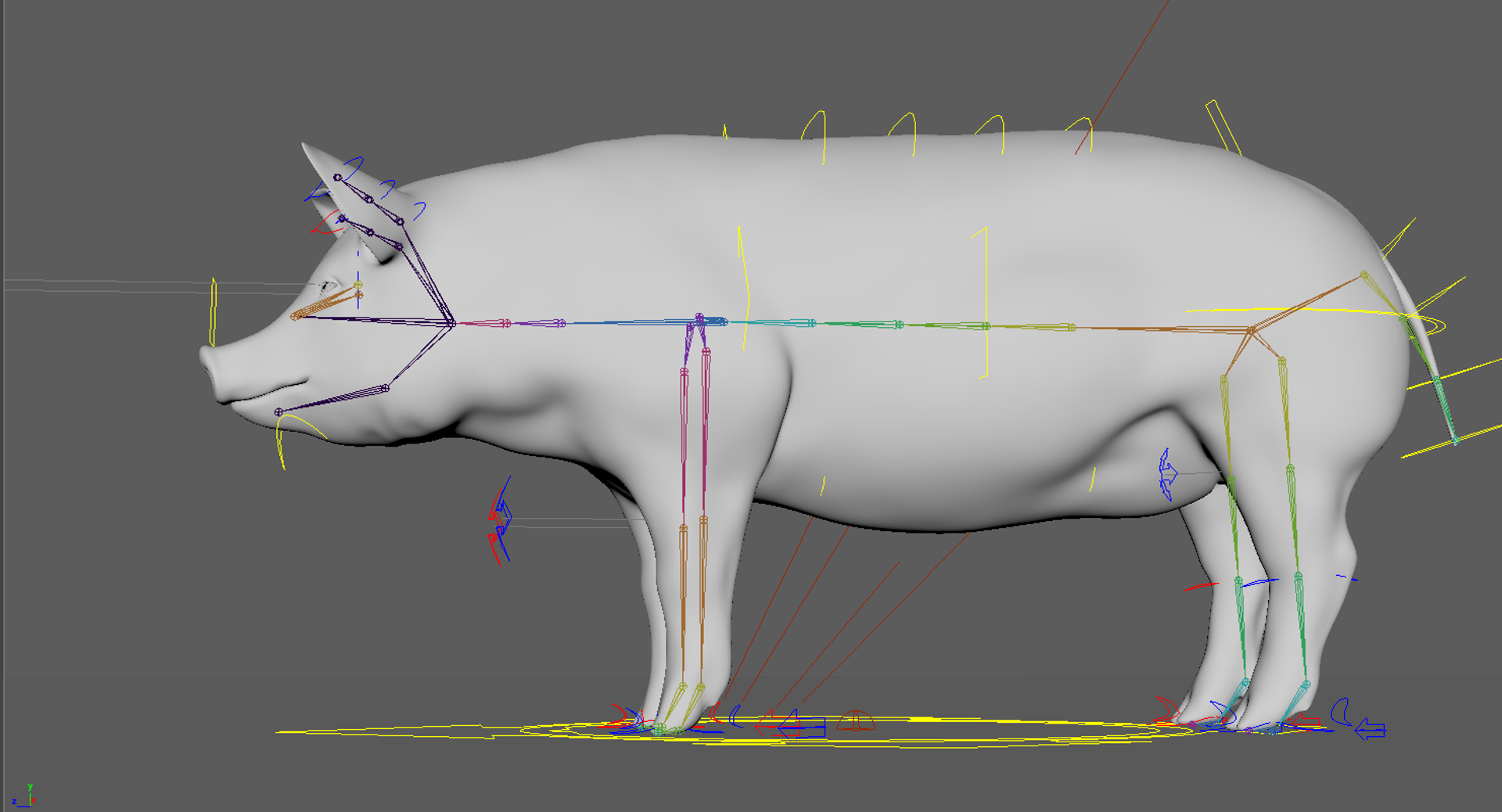
Task: Select the hip joint where rear legs branch
Action: [x=1250, y=331]
